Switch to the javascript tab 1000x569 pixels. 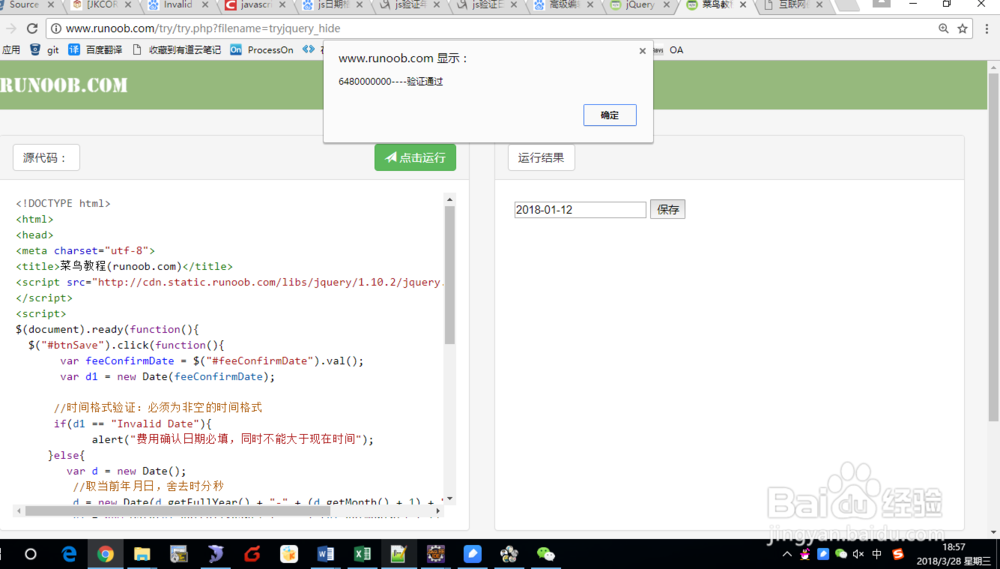pyautogui.click(x=255, y=4)
